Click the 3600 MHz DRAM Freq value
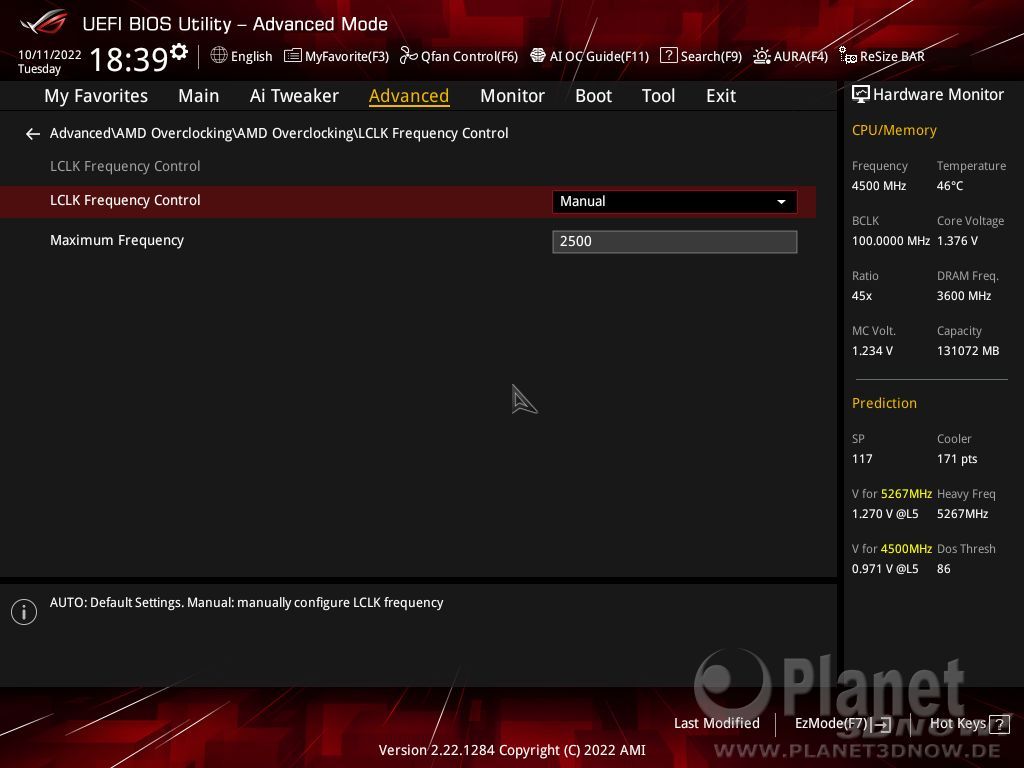Image resolution: width=1024 pixels, height=768 pixels. pos(964,296)
